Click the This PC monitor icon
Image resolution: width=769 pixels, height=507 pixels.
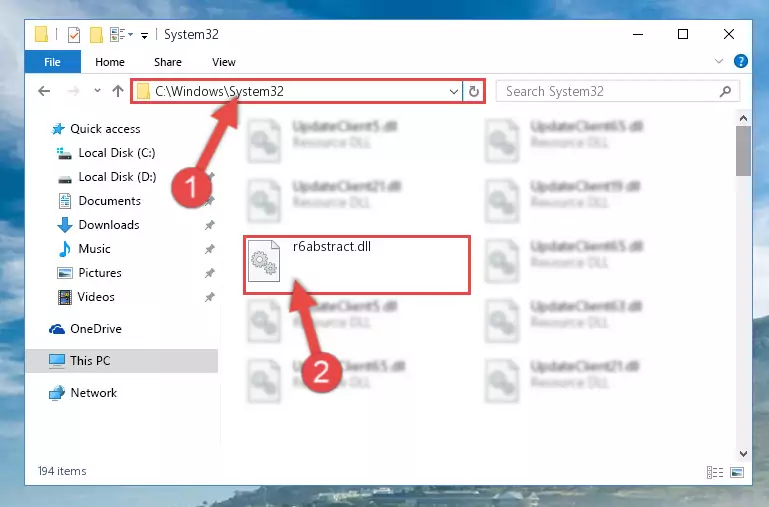[57, 361]
